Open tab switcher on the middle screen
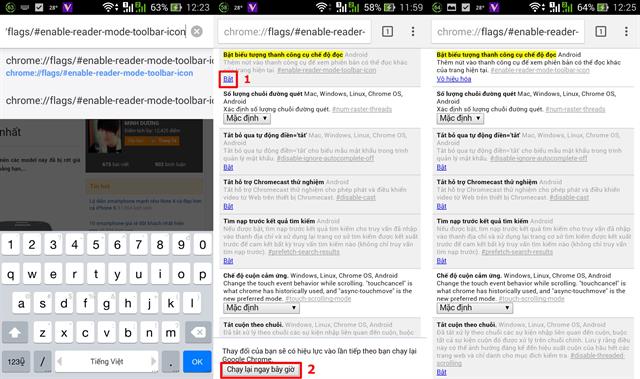The image size is (640, 379). tap(387, 31)
